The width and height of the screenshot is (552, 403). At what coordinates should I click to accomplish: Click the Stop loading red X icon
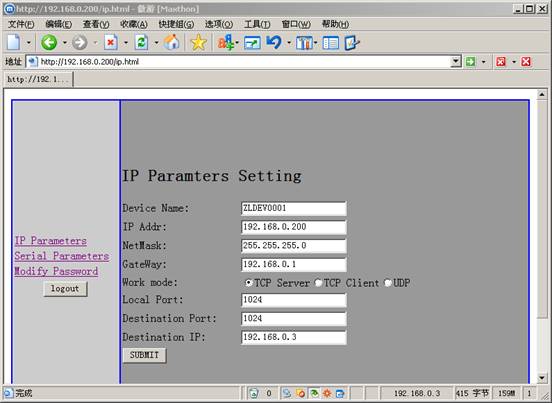(x=111, y=43)
